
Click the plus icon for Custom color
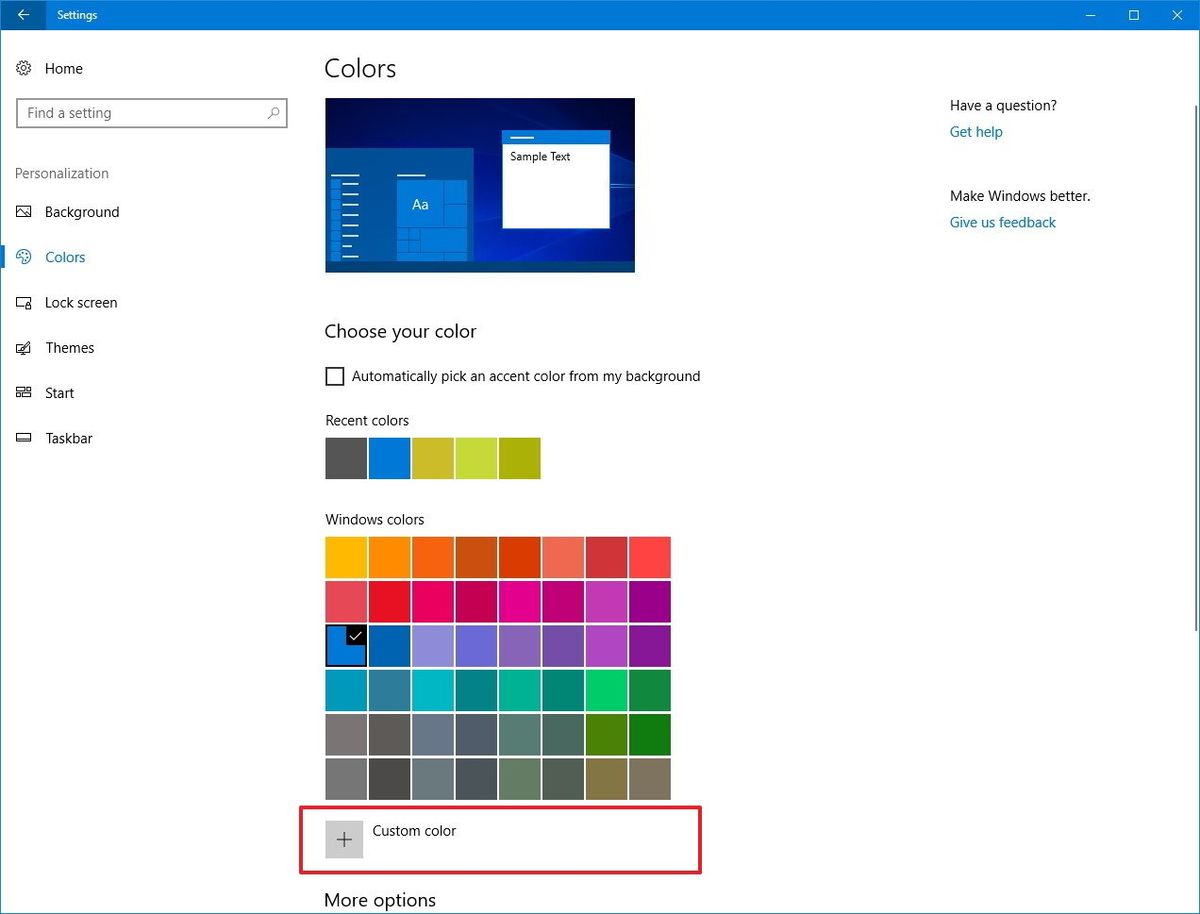pyautogui.click(x=344, y=839)
